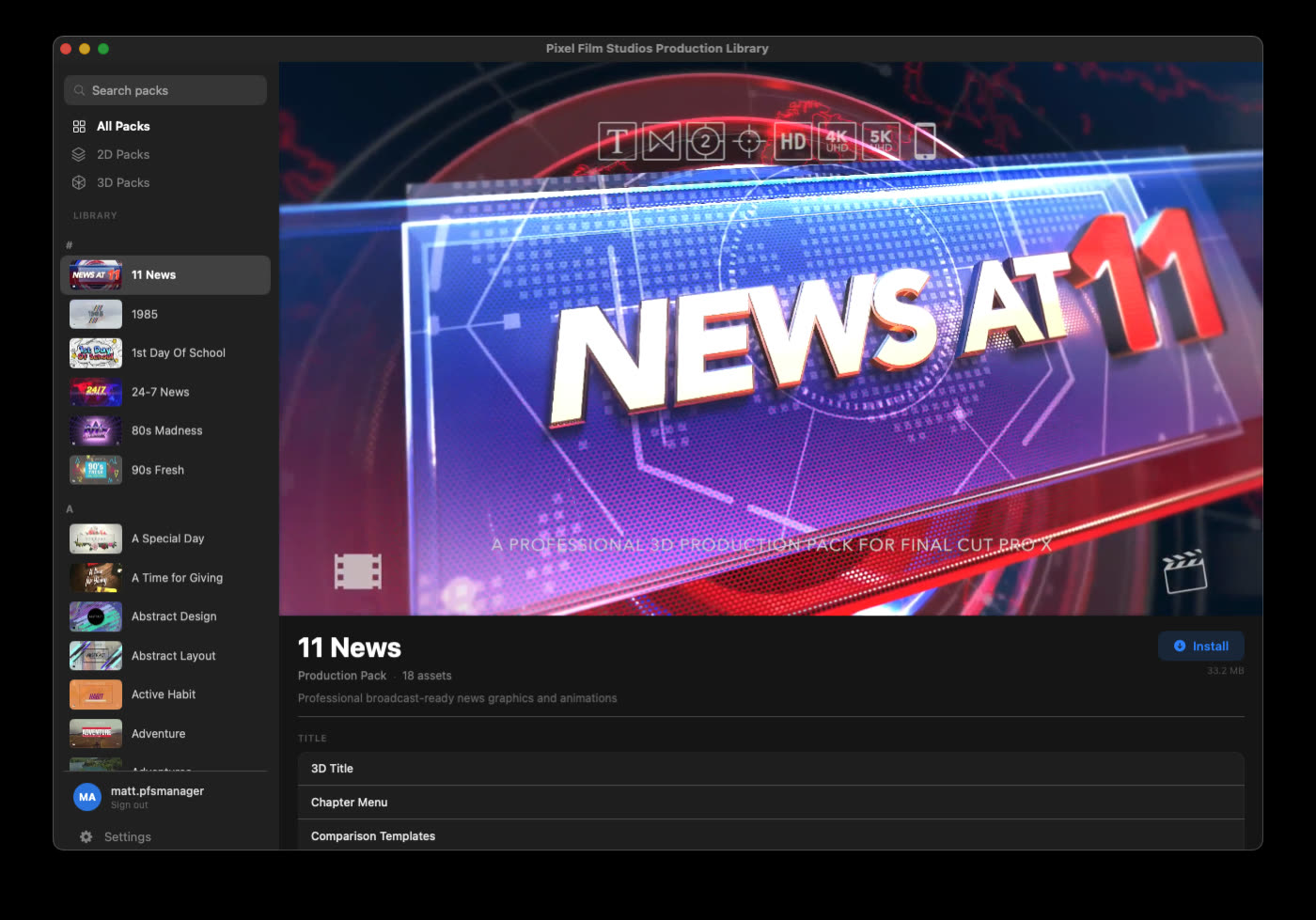Image resolution: width=1316 pixels, height=920 pixels.
Task: Click the Search packs input field
Action: (x=165, y=90)
